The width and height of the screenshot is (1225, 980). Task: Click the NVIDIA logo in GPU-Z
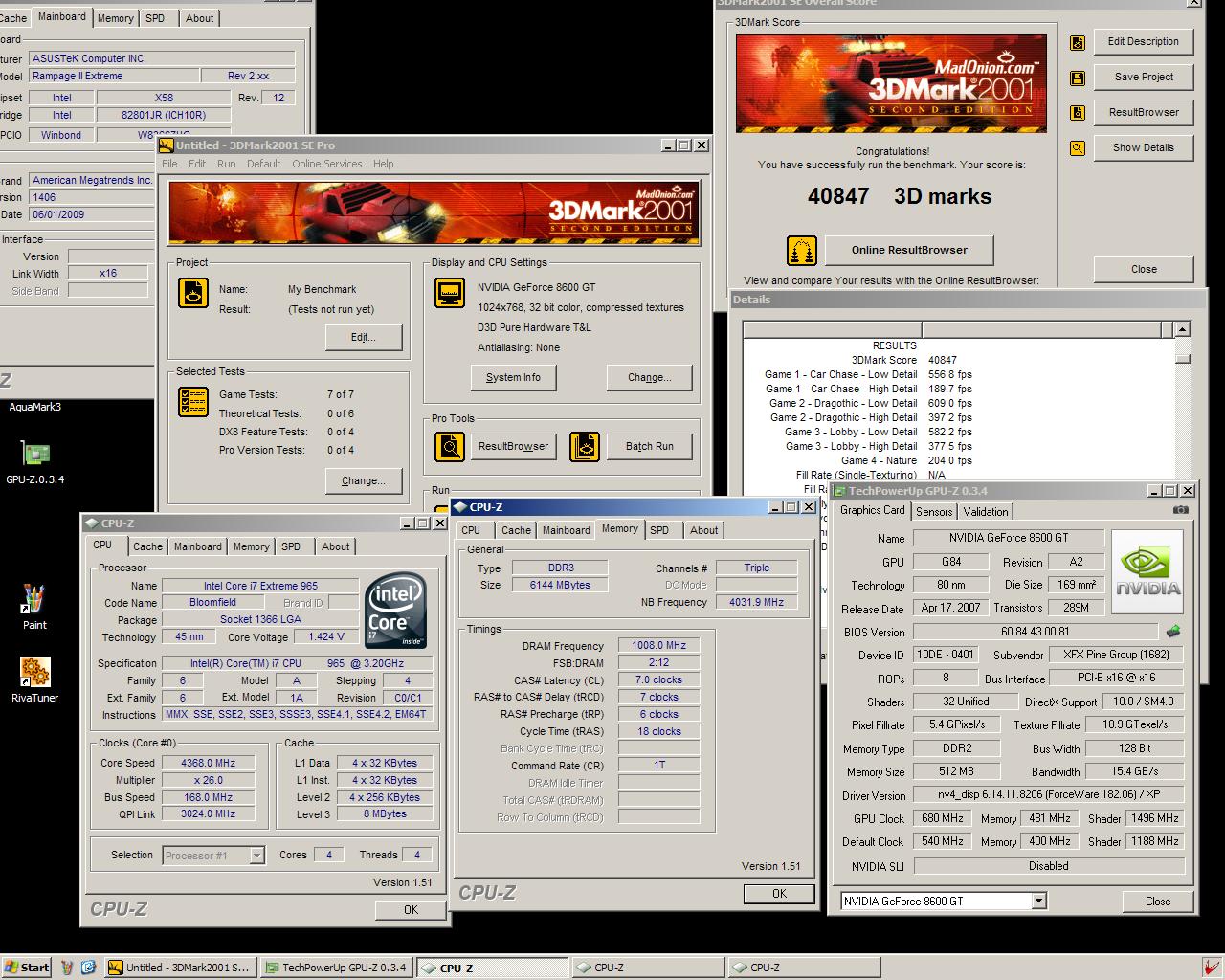(x=1147, y=571)
